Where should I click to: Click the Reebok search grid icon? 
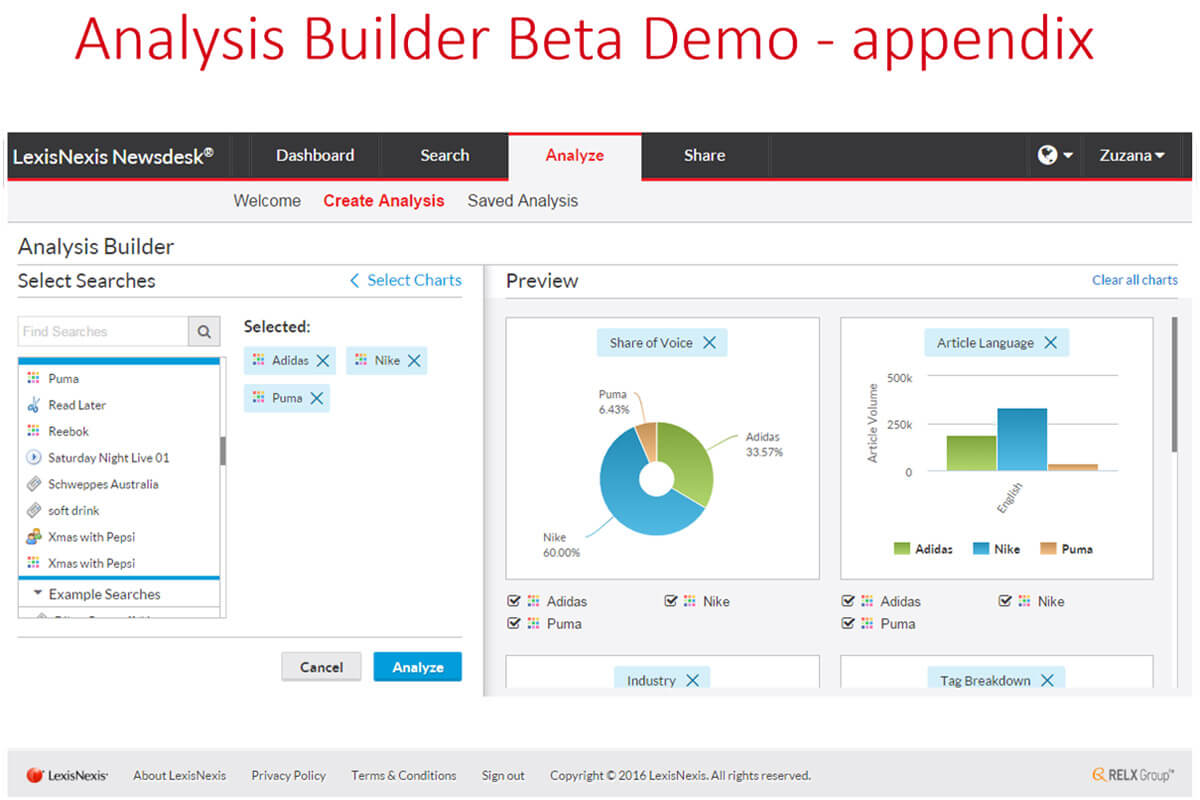(34, 431)
